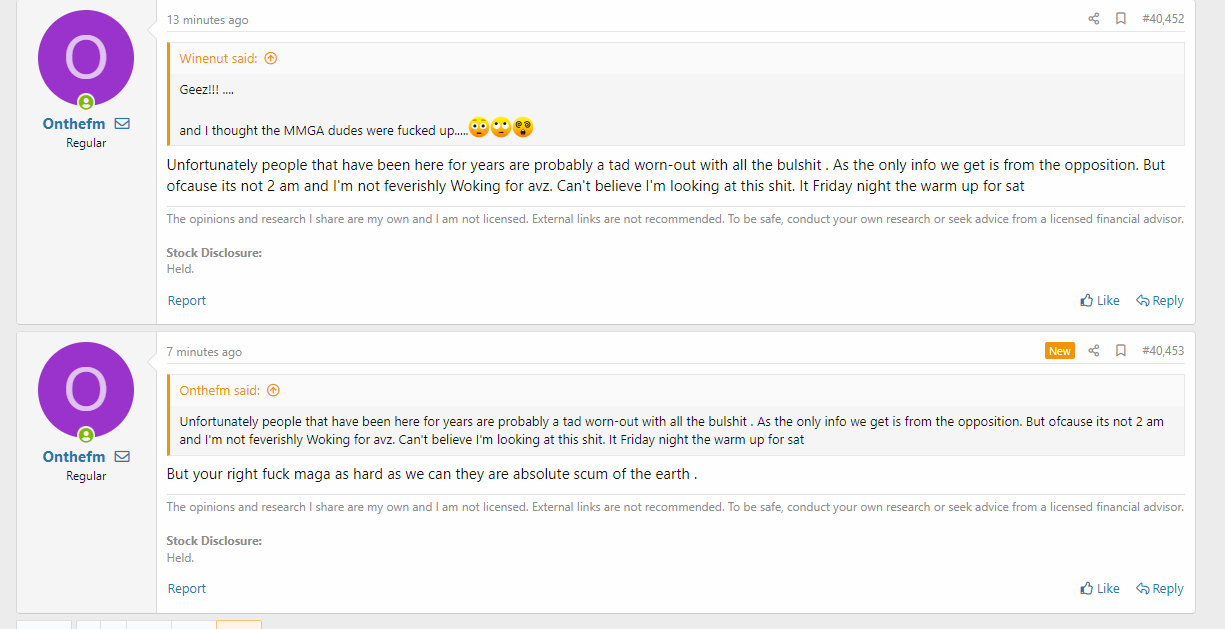This screenshot has height=629, width=1225.
Task: Click envelope icon beside second Onthefm username
Action: [122, 457]
